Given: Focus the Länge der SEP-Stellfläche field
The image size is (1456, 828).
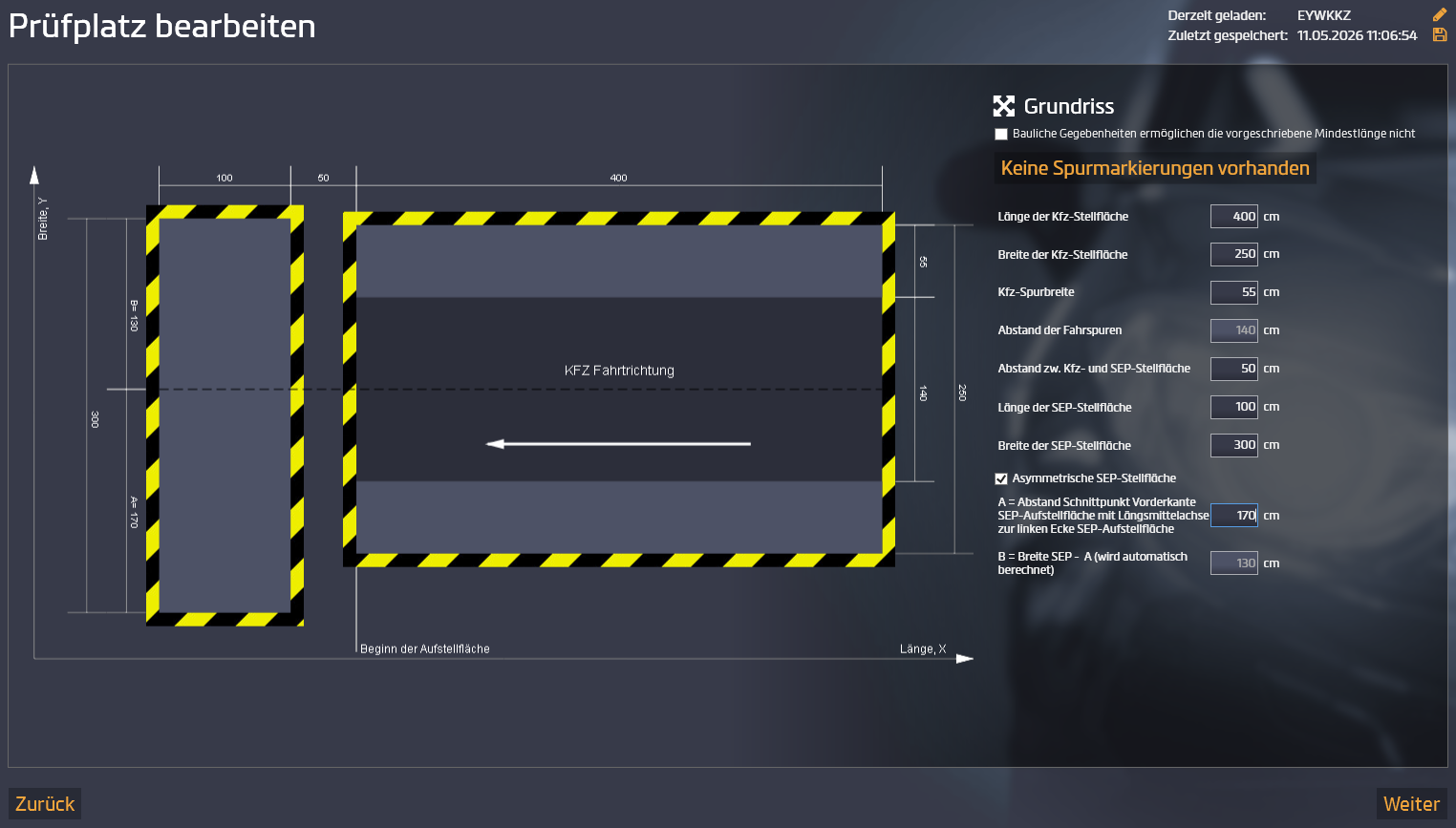Looking at the screenshot, I should click(x=1234, y=407).
